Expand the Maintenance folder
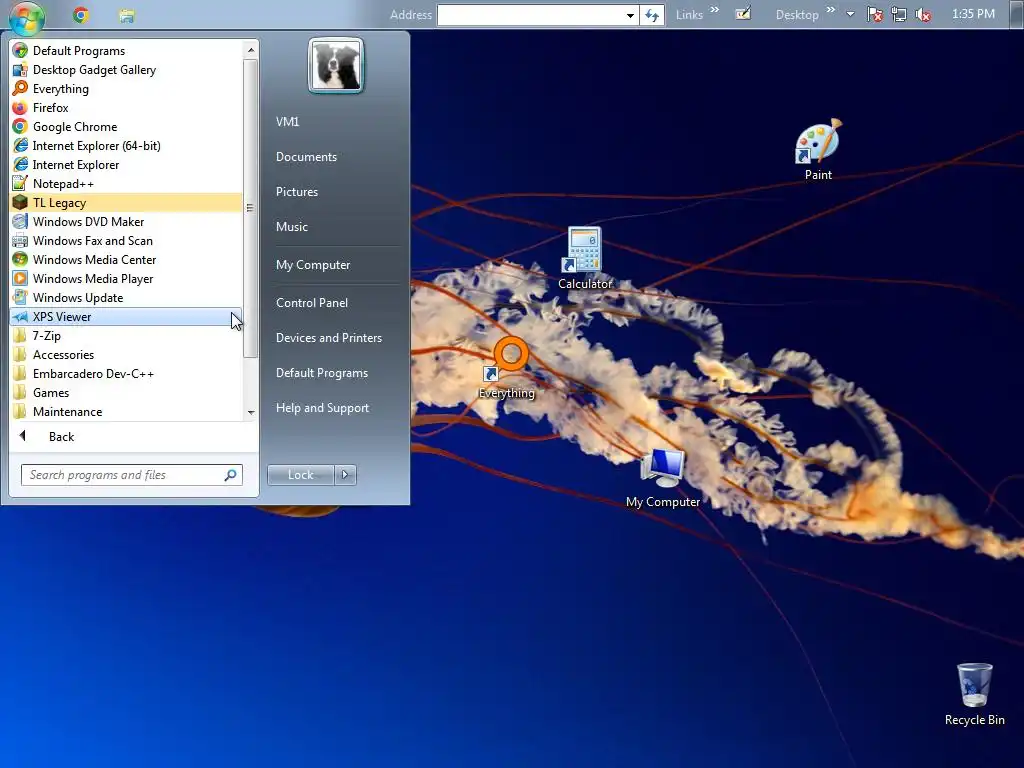 click(126, 411)
